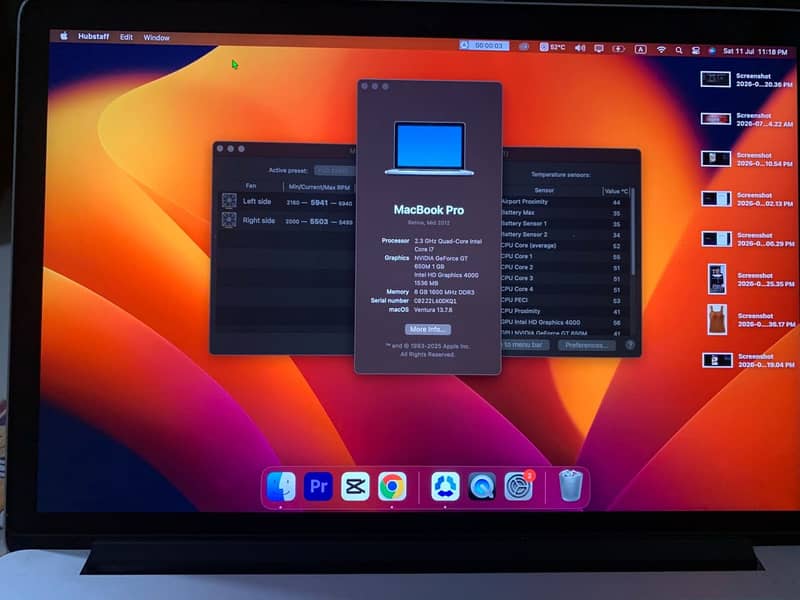Click the More Info button
Screen dimensions: 800x600
coord(428,329)
